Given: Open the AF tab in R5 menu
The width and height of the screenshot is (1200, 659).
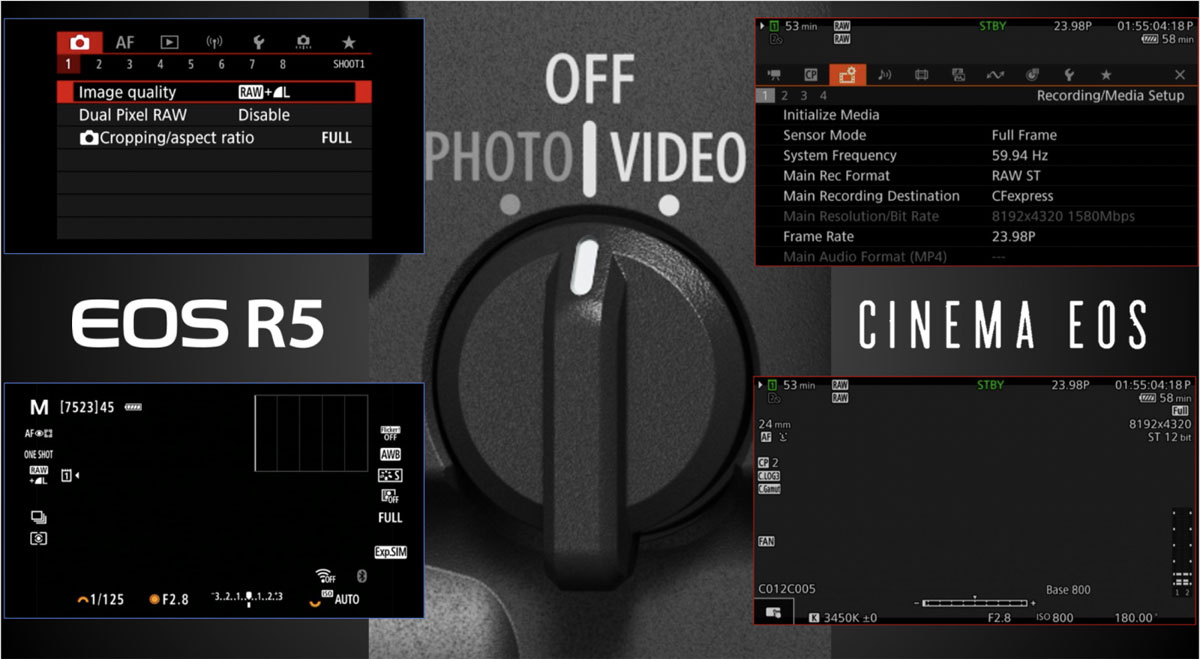Looking at the screenshot, I should (x=124, y=42).
